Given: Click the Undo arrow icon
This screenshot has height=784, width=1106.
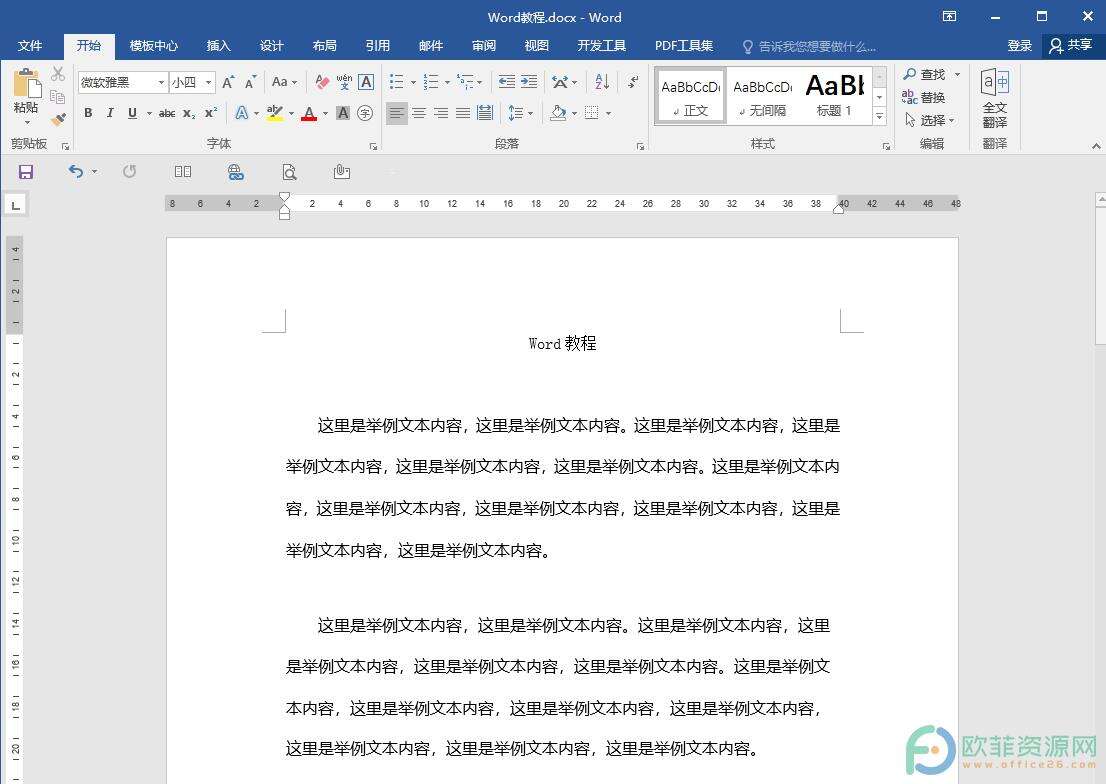Looking at the screenshot, I should [x=76, y=172].
